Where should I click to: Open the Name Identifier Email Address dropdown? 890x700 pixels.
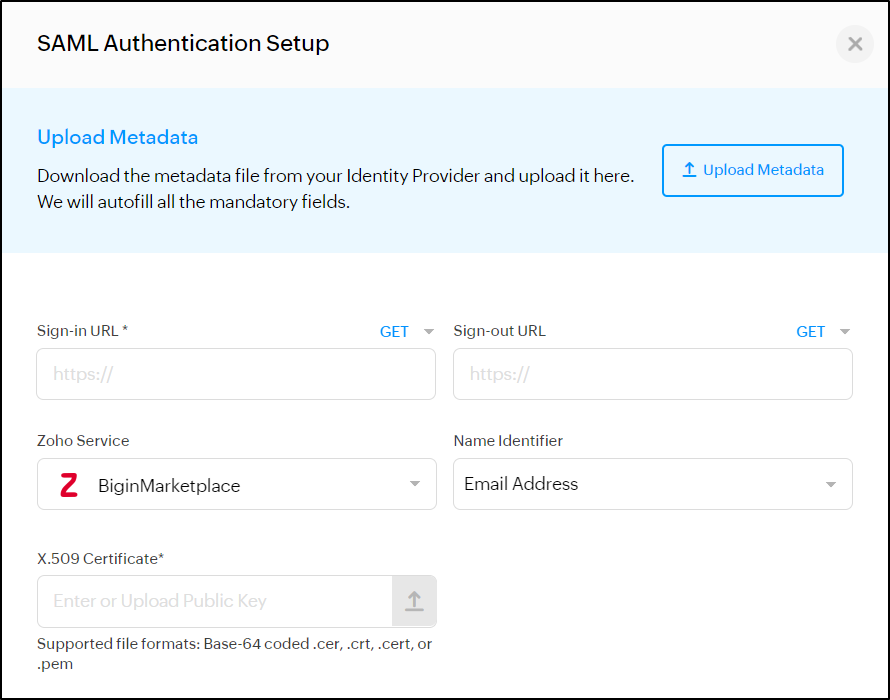[x=652, y=484]
